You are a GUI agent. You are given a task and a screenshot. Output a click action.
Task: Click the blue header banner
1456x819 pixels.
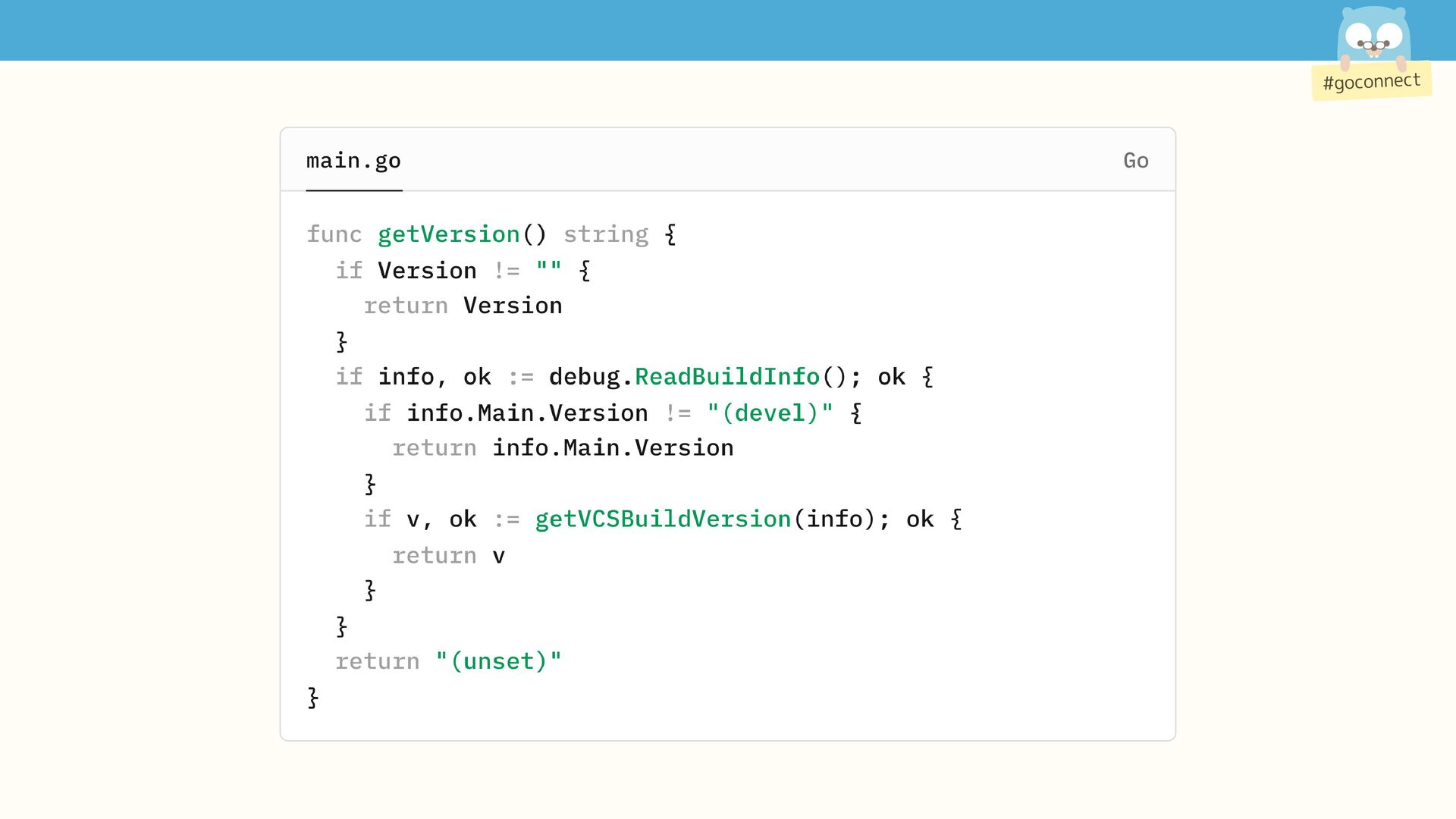coord(682,30)
